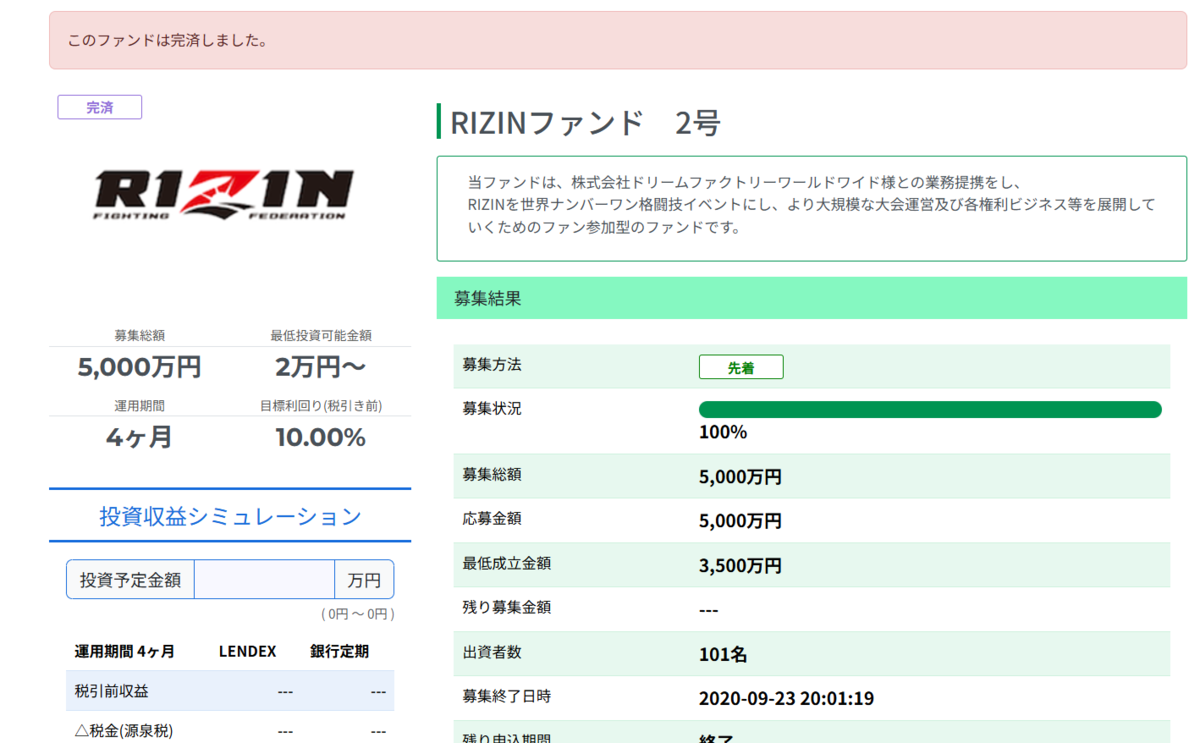The width and height of the screenshot is (1200, 743).
Task: Click the 100% progress label
Action: (x=723, y=432)
